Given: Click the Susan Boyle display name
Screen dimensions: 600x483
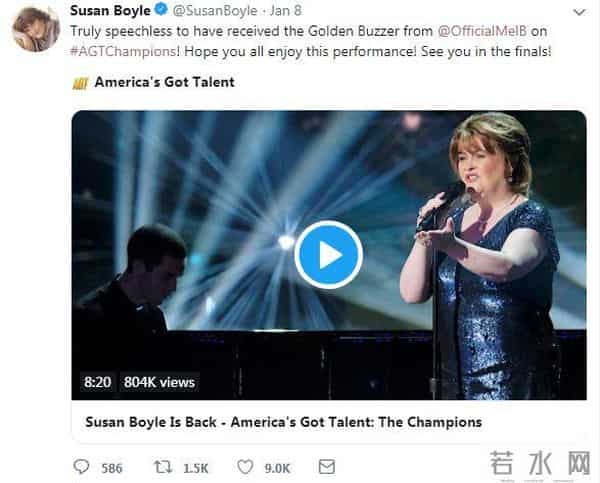Looking at the screenshot, I should [x=108, y=12].
